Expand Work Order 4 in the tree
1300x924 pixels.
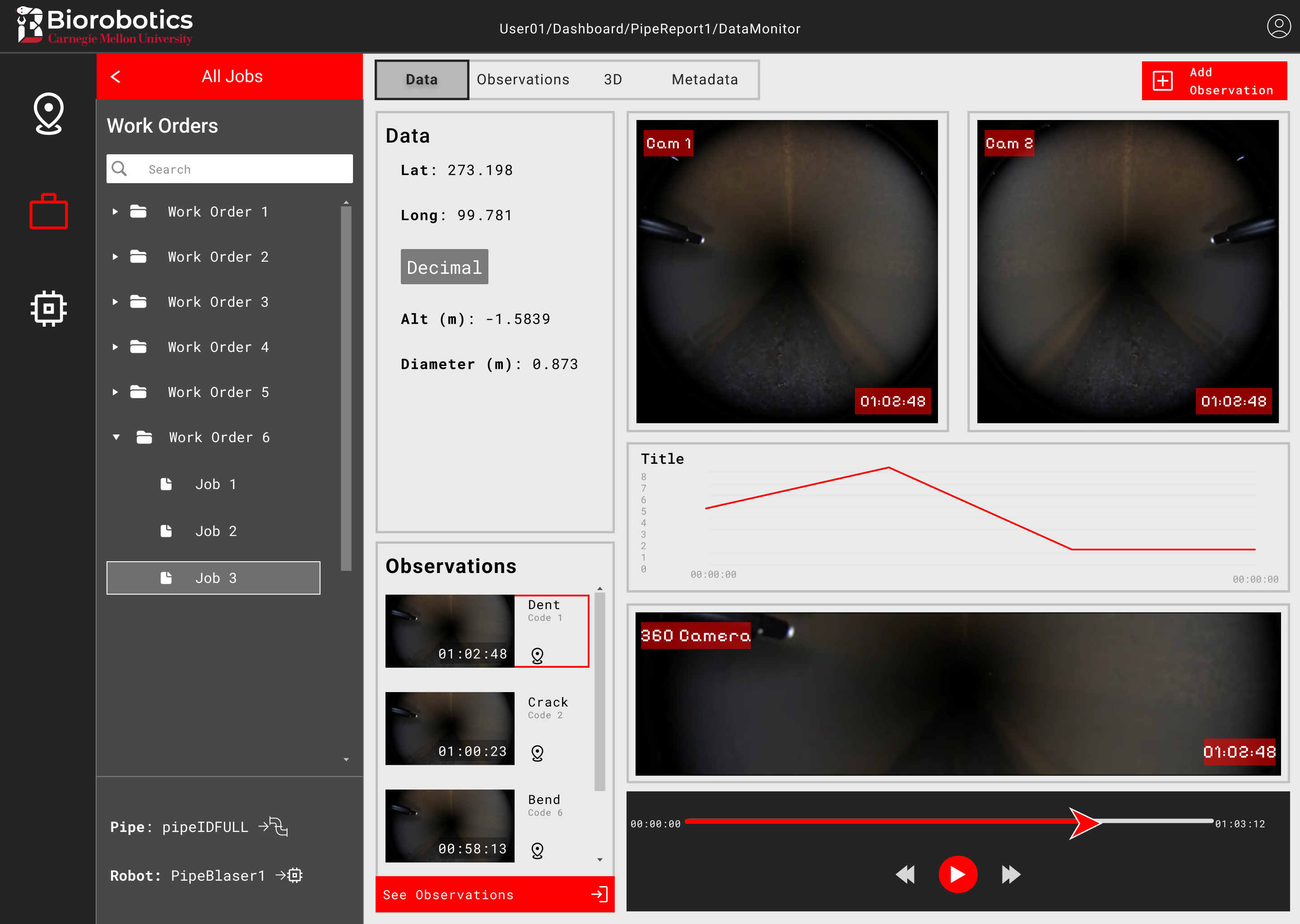[x=116, y=347]
